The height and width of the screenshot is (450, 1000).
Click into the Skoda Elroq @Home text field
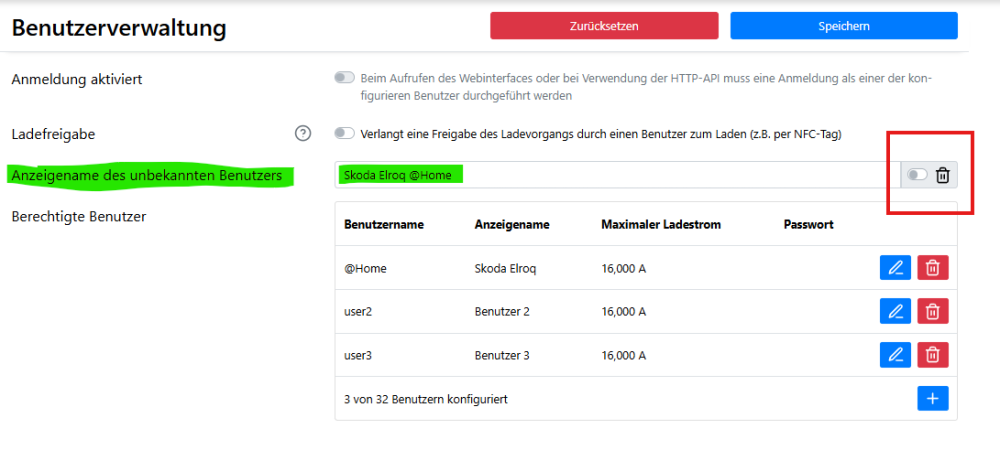click(617, 175)
